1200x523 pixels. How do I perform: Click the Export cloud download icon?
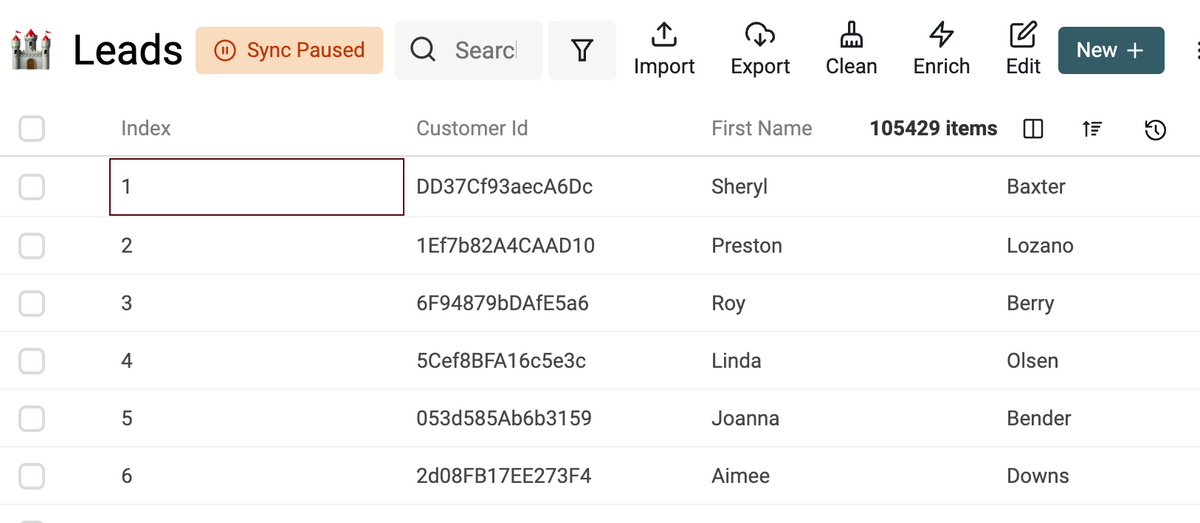tap(760, 36)
